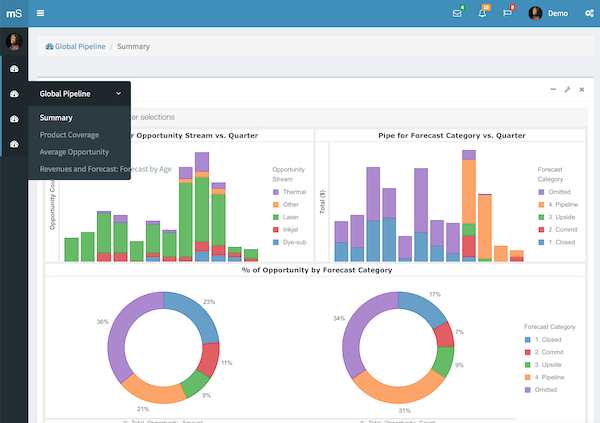Open the mail envelope notifications
This screenshot has height=423, width=600.
[x=457, y=13]
